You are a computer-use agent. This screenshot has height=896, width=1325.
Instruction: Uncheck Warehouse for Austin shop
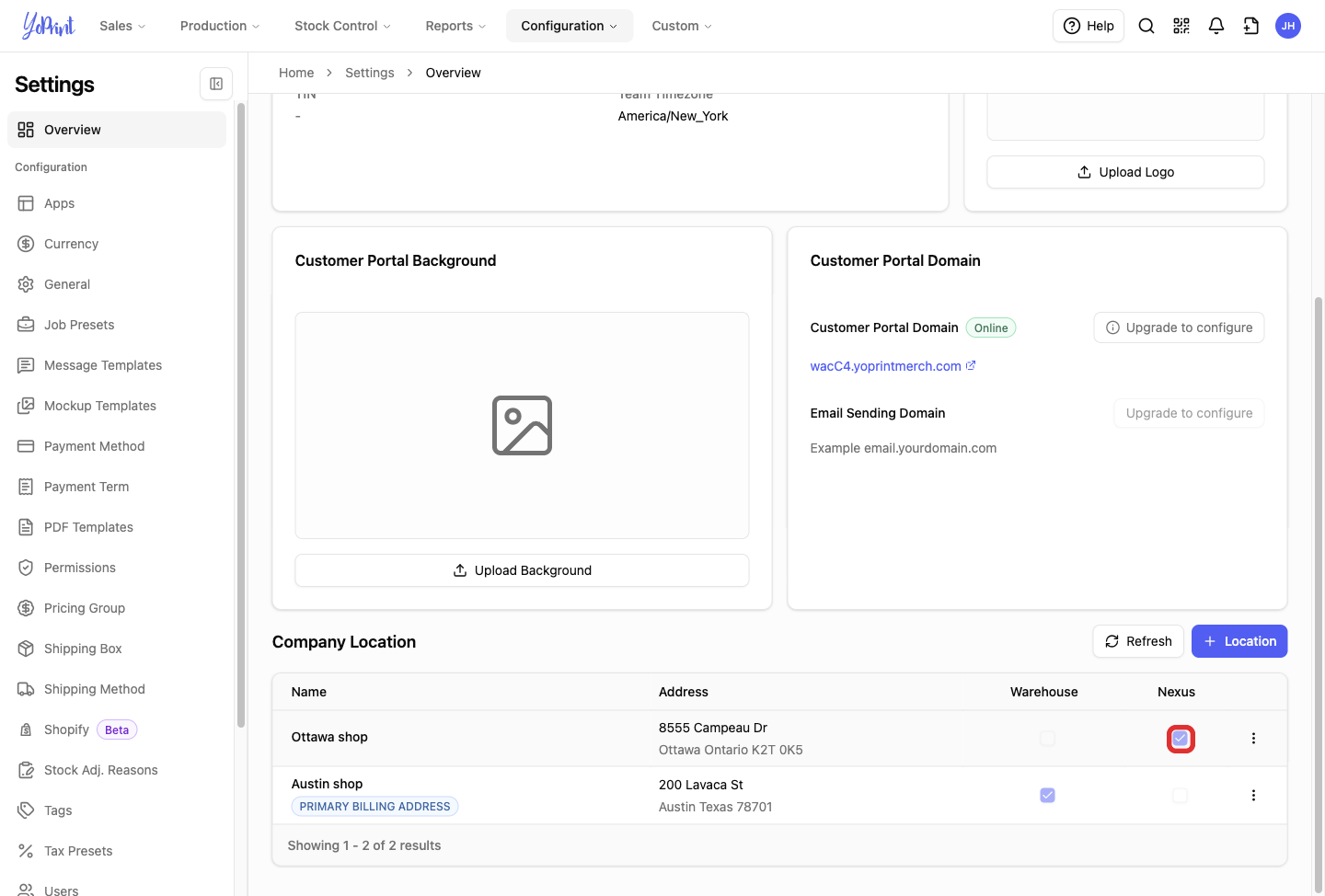coord(1047,796)
